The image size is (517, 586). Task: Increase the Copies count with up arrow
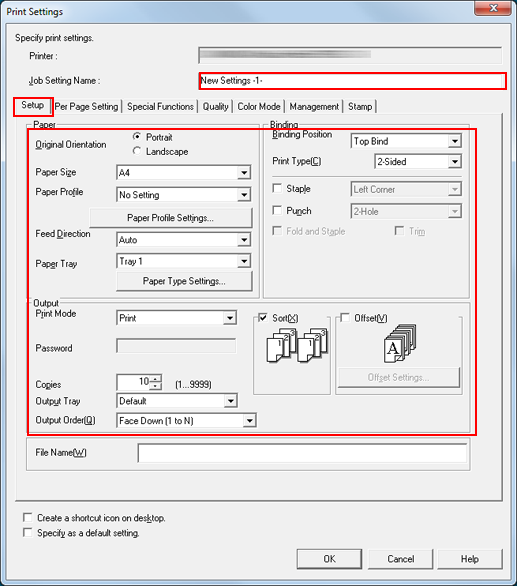(x=156, y=378)
